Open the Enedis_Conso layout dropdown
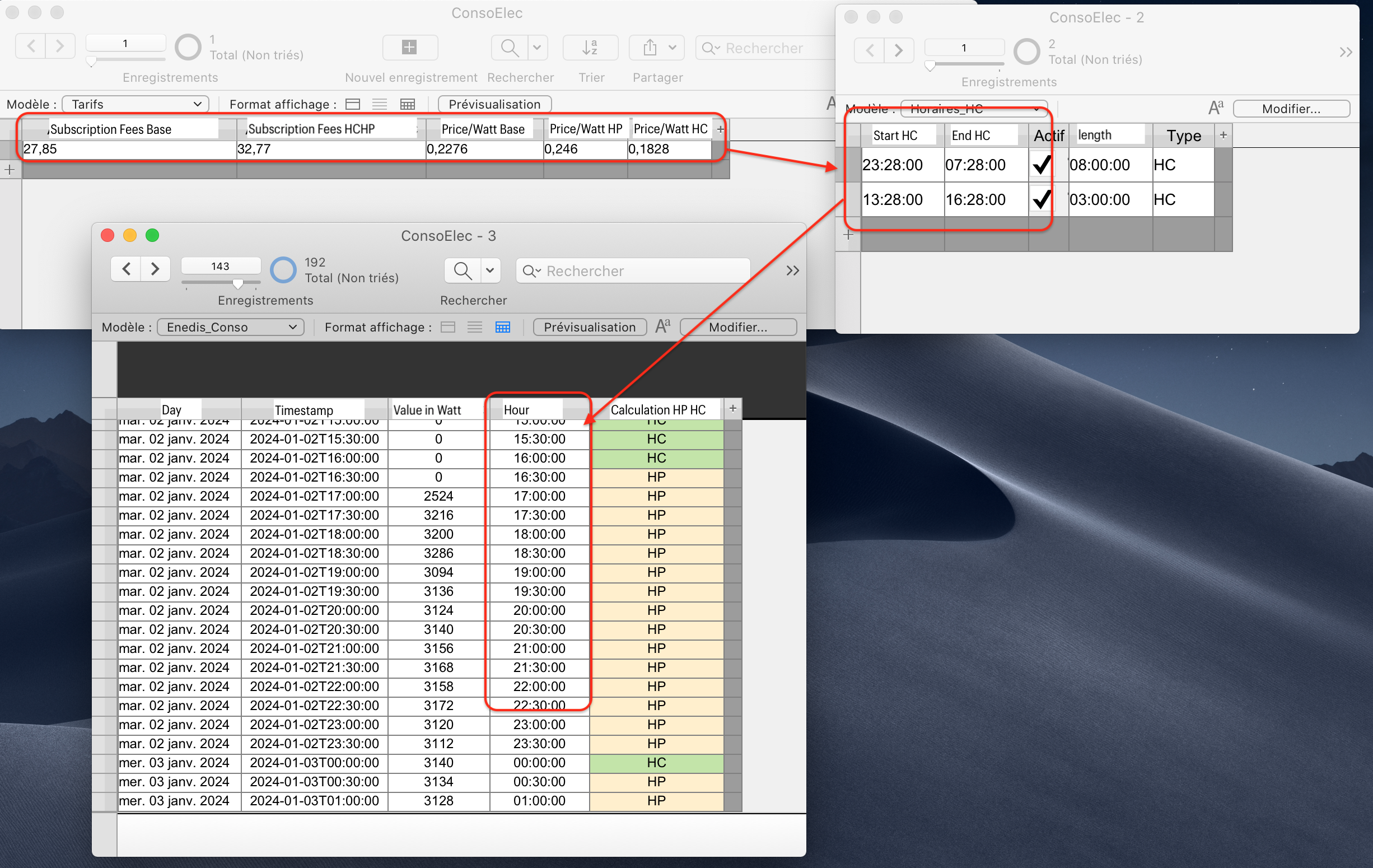 (230, 328)
